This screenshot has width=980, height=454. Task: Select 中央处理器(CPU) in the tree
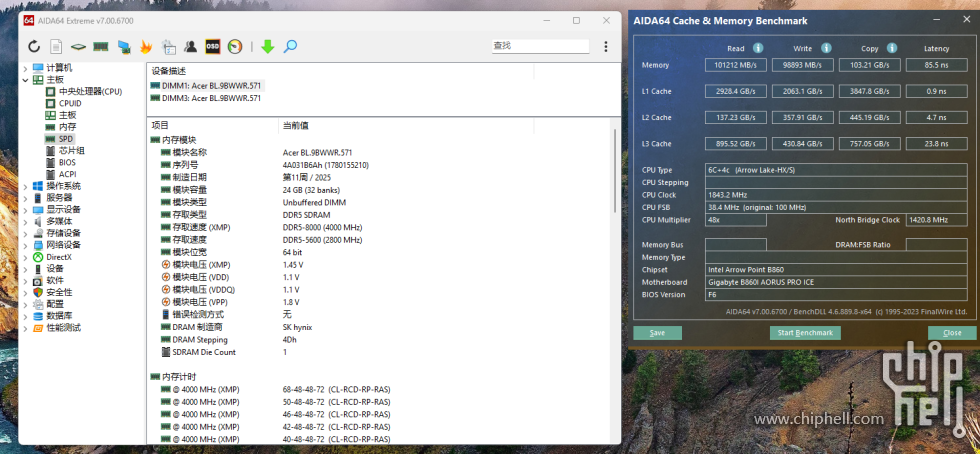(x=91, y=91)
